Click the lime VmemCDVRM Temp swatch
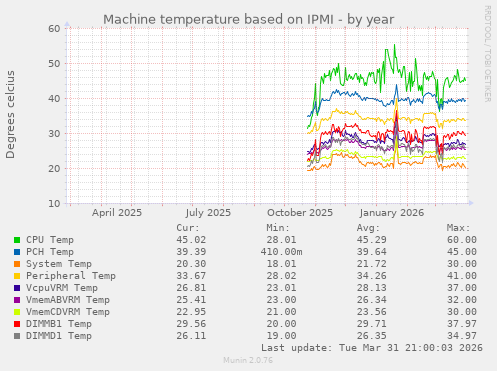The width and height of the screenshot is (497, 371). click(17, 312)
